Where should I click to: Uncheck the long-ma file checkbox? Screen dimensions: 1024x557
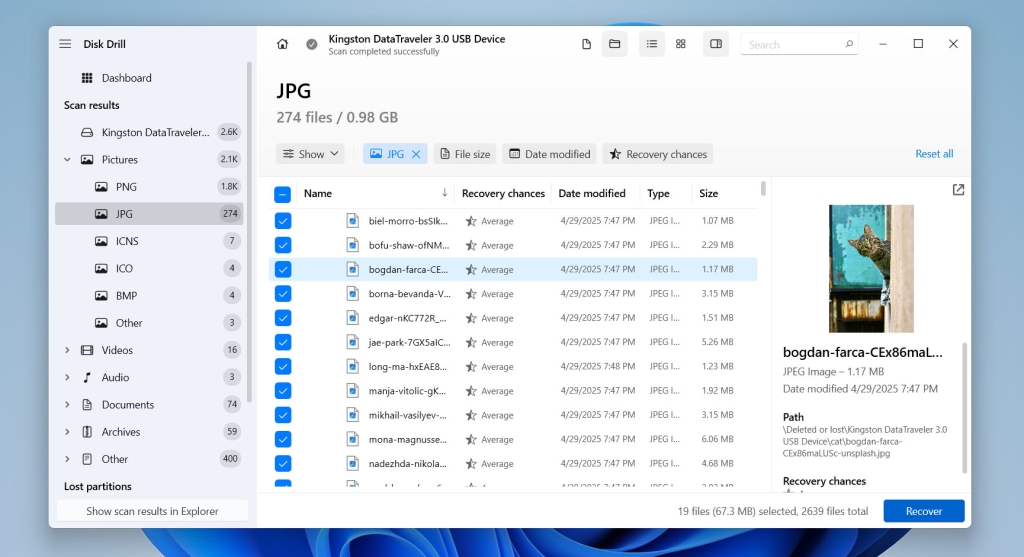click(283, 366)
